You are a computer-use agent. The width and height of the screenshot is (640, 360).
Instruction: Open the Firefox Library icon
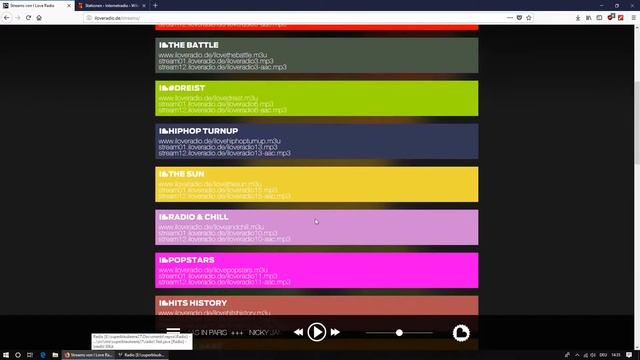coord(589,18)
